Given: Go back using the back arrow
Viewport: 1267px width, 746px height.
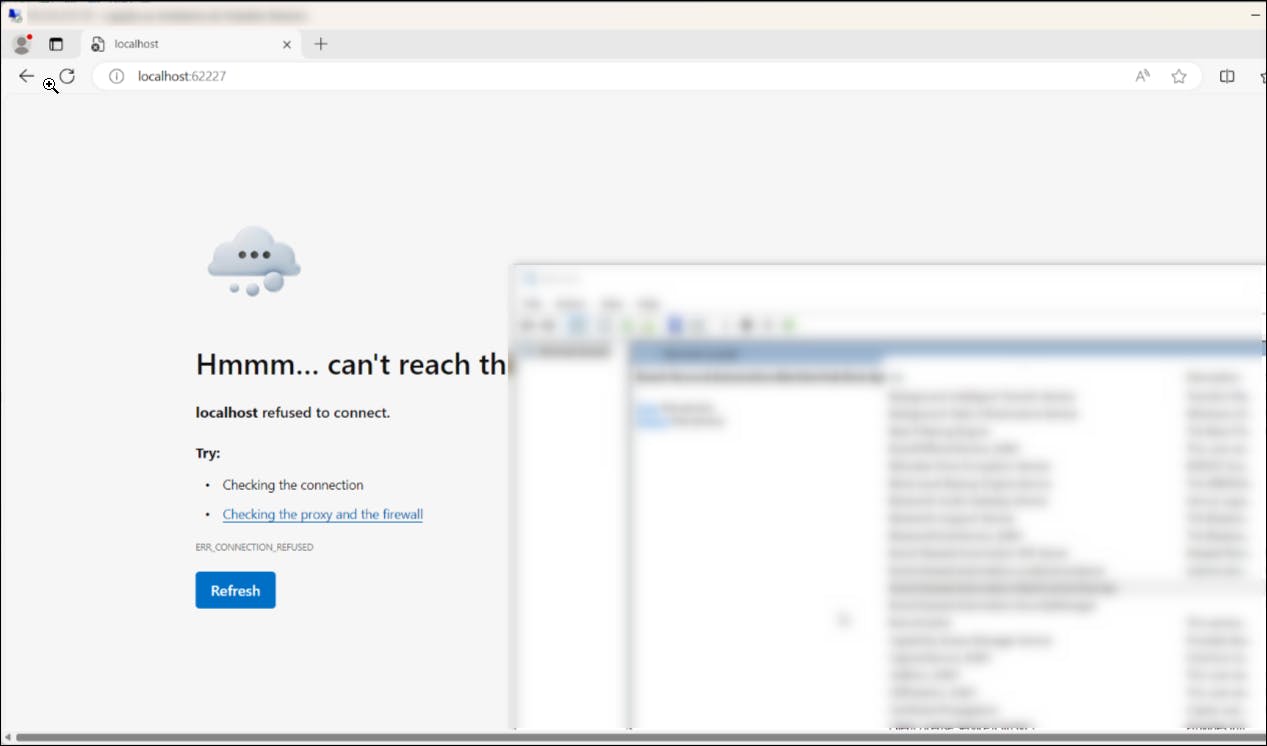Looking at the screenshot, I should coord(26,76).
